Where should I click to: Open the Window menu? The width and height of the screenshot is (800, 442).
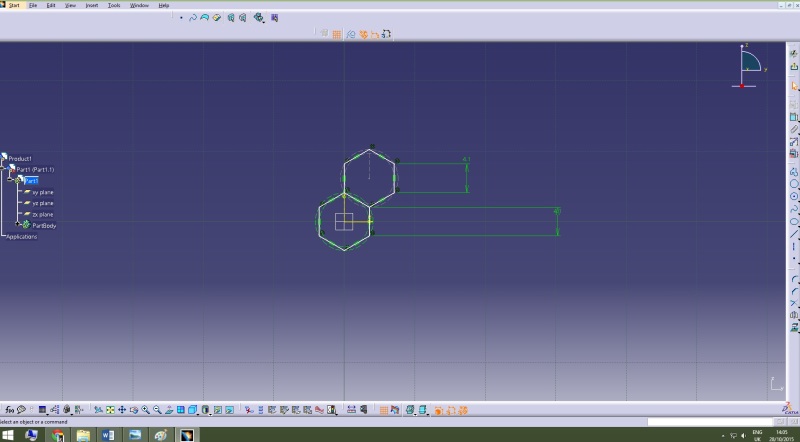[x=139, y=5]
